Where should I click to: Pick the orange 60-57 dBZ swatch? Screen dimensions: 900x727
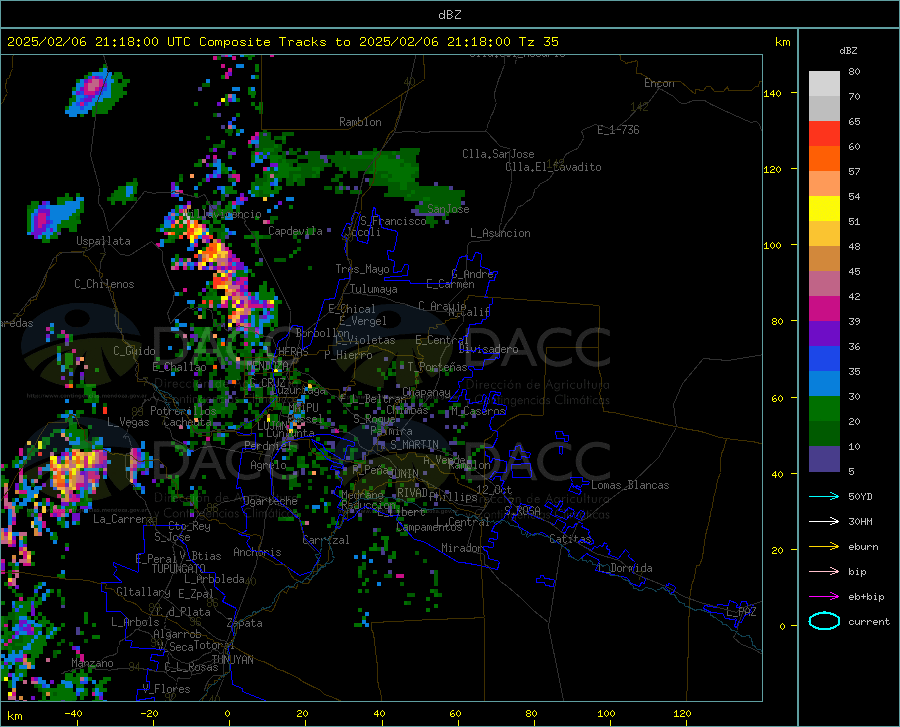click(824, 159)
